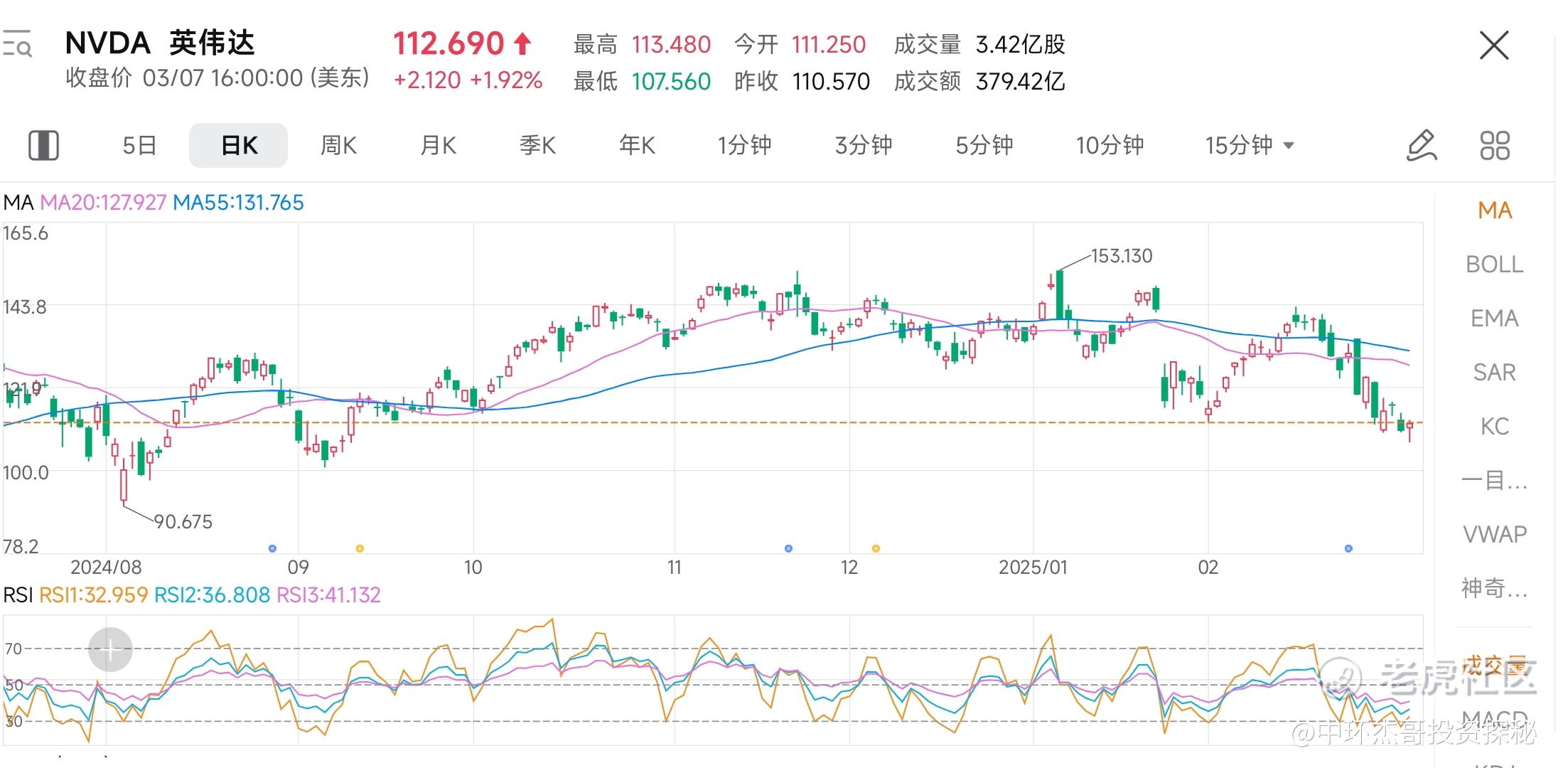Select the VWAP indicator
The height and width of the screenshot is (768, 1568).
(1495, 535)
